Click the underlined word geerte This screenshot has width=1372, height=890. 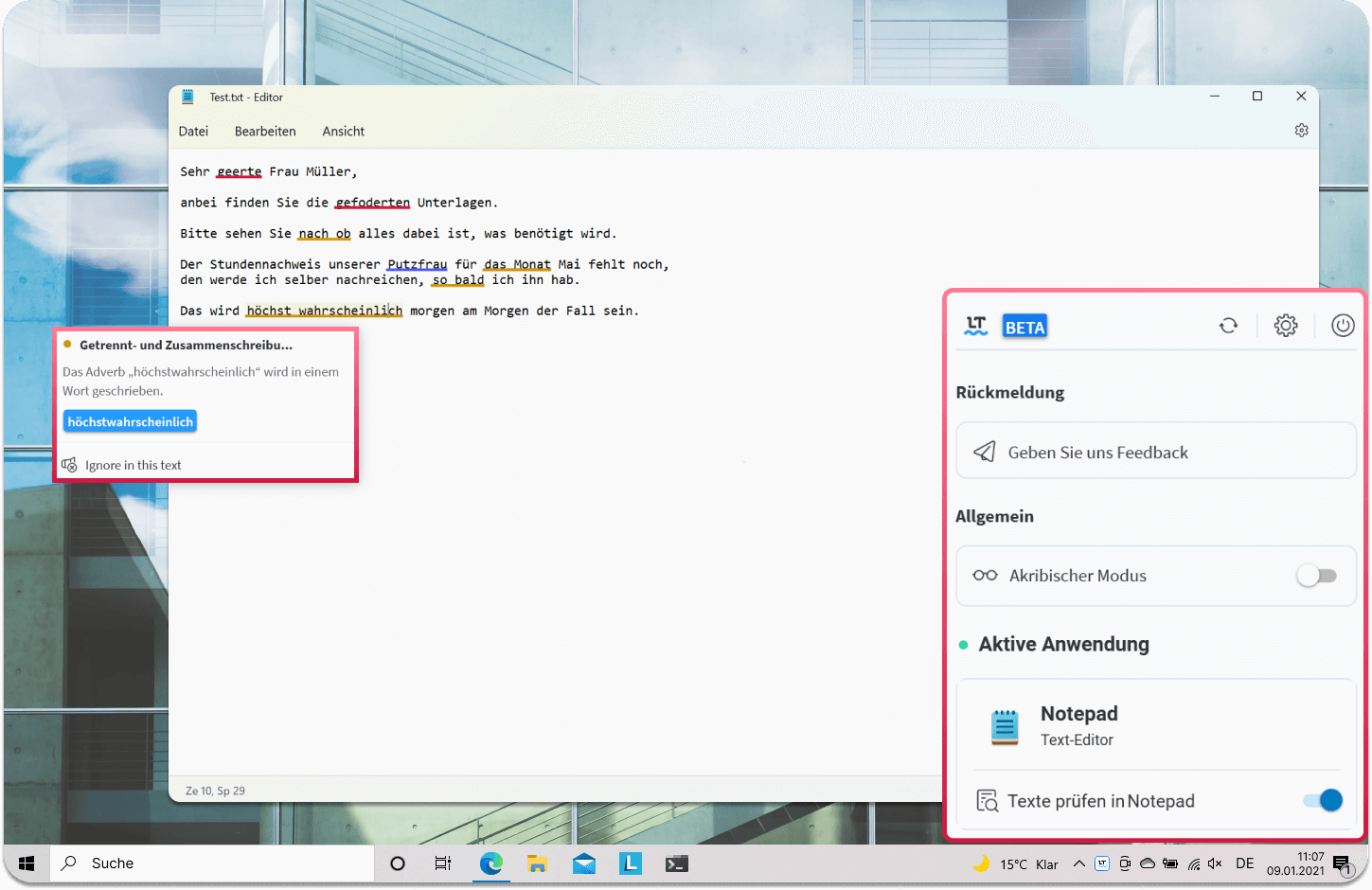240,171
